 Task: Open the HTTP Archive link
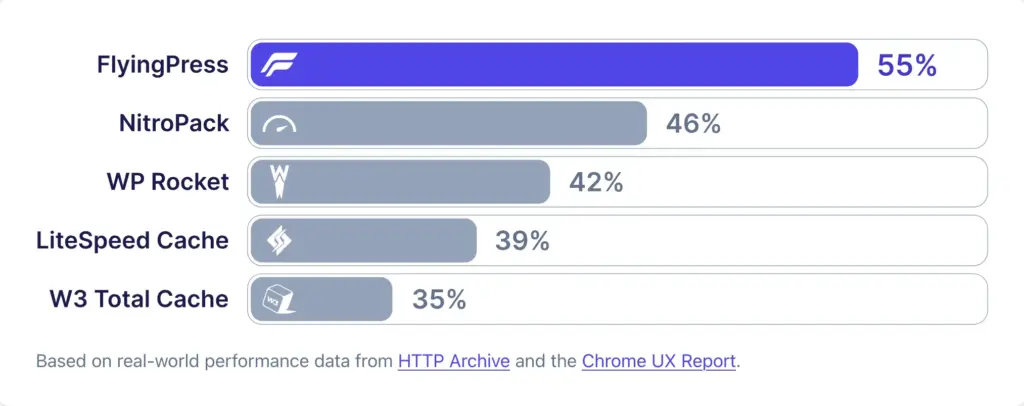click(x=454, y=361)
